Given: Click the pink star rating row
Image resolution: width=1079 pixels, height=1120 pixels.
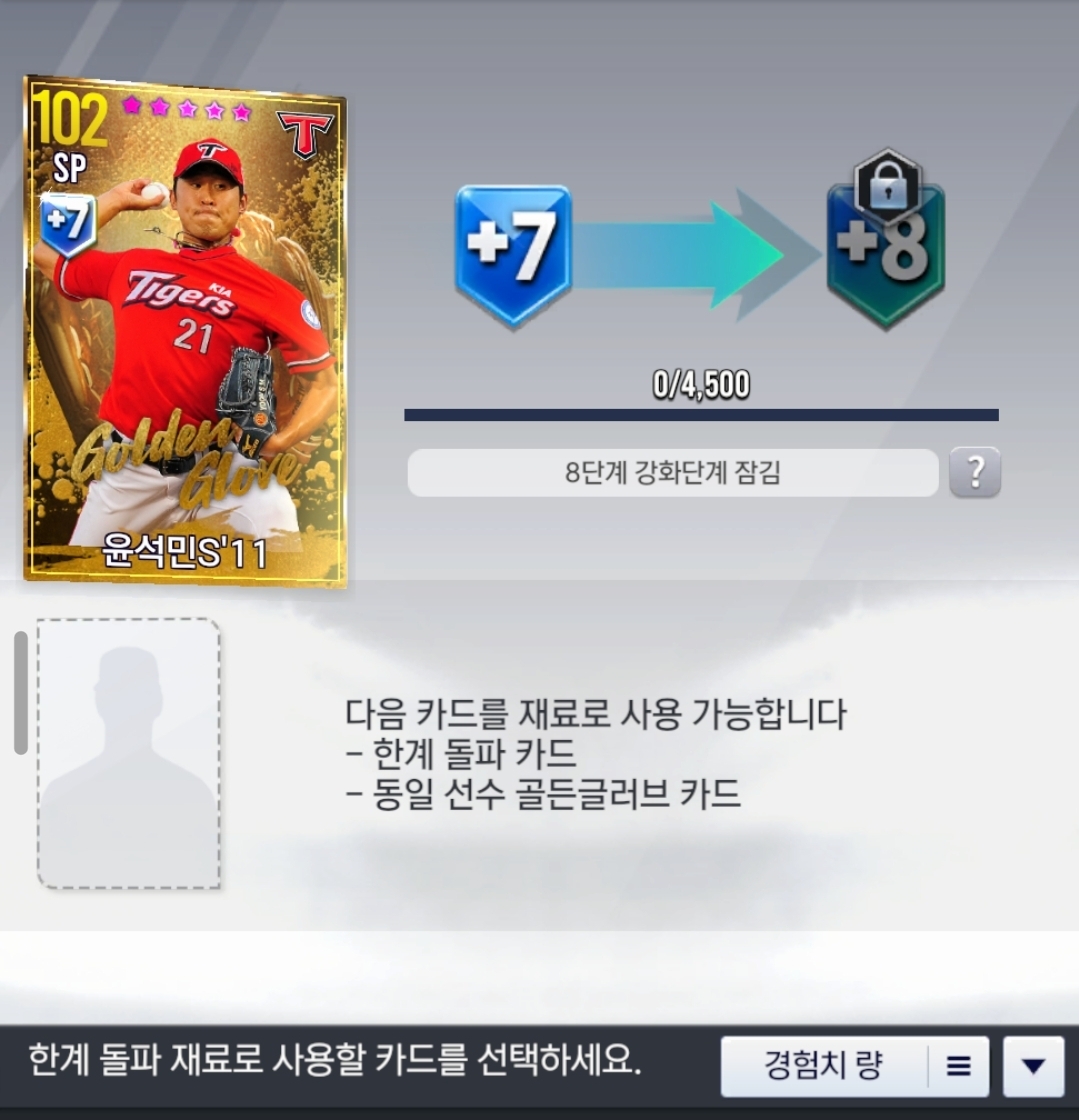Looking at the screenshot, I should pyautogui.click(x=187, y=109).
